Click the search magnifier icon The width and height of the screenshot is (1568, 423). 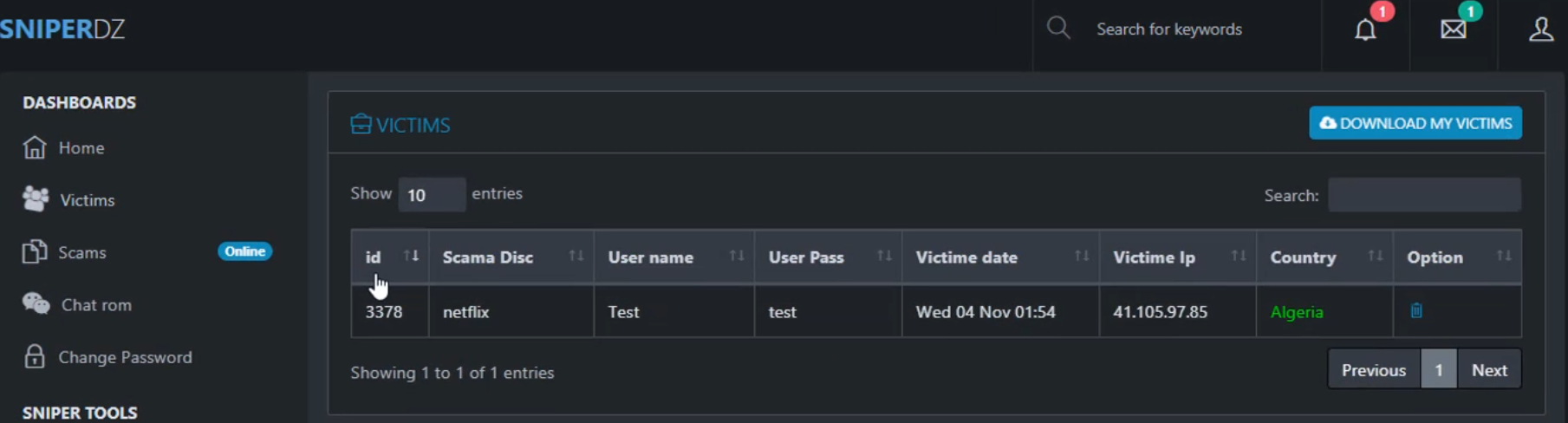tap(1057, 28)
